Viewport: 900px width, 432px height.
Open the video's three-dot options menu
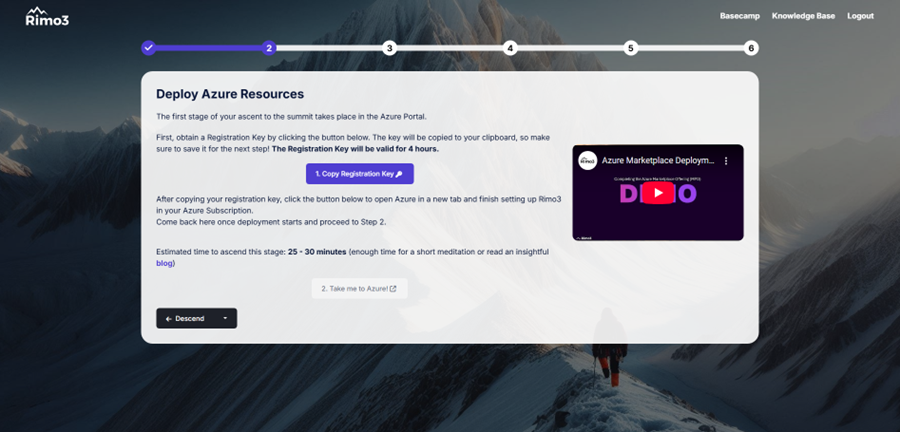(x=727, y=160)
